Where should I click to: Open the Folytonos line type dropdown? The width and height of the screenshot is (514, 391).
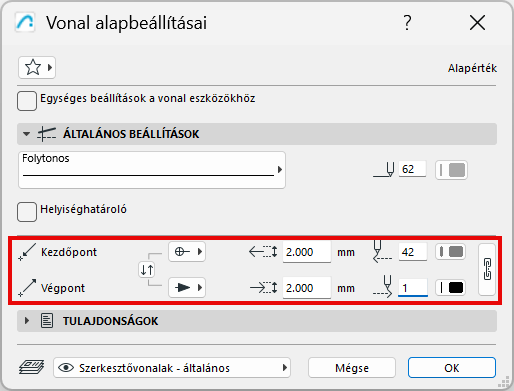pos(152,170)
